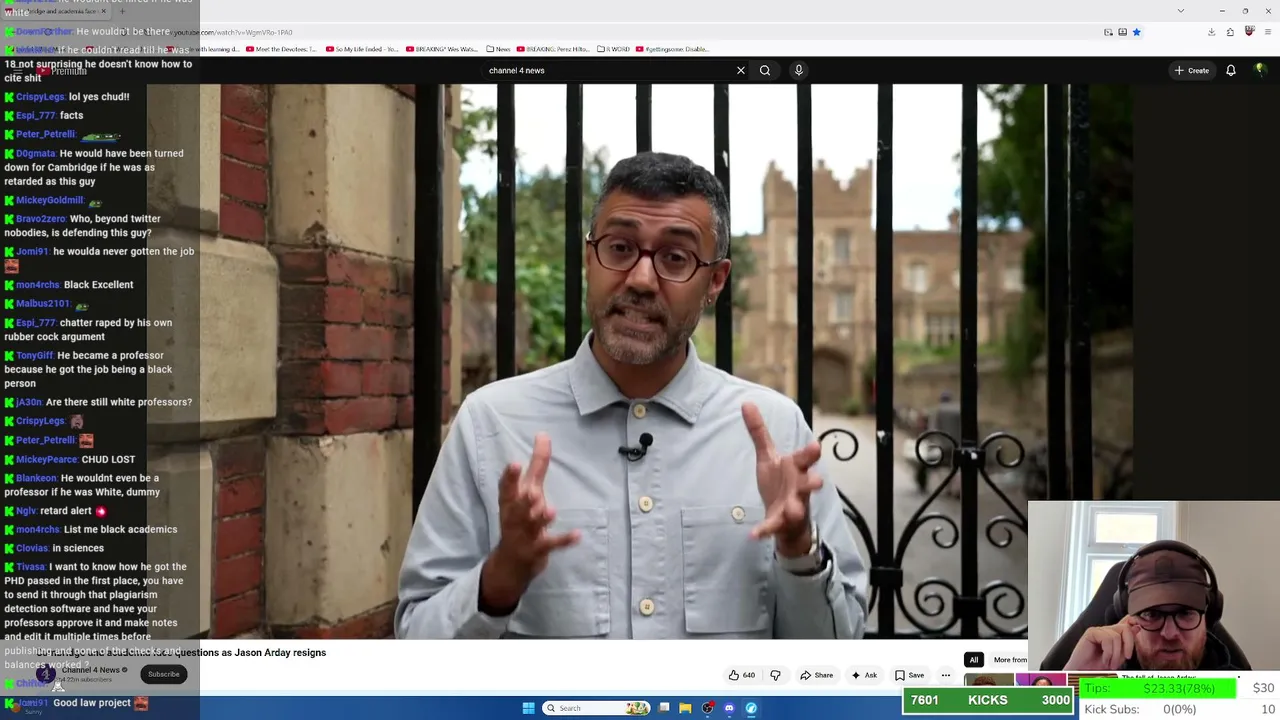The image size is (1280, 720).
Task: Open the Windows Start menu
Action: click(528, 708)
